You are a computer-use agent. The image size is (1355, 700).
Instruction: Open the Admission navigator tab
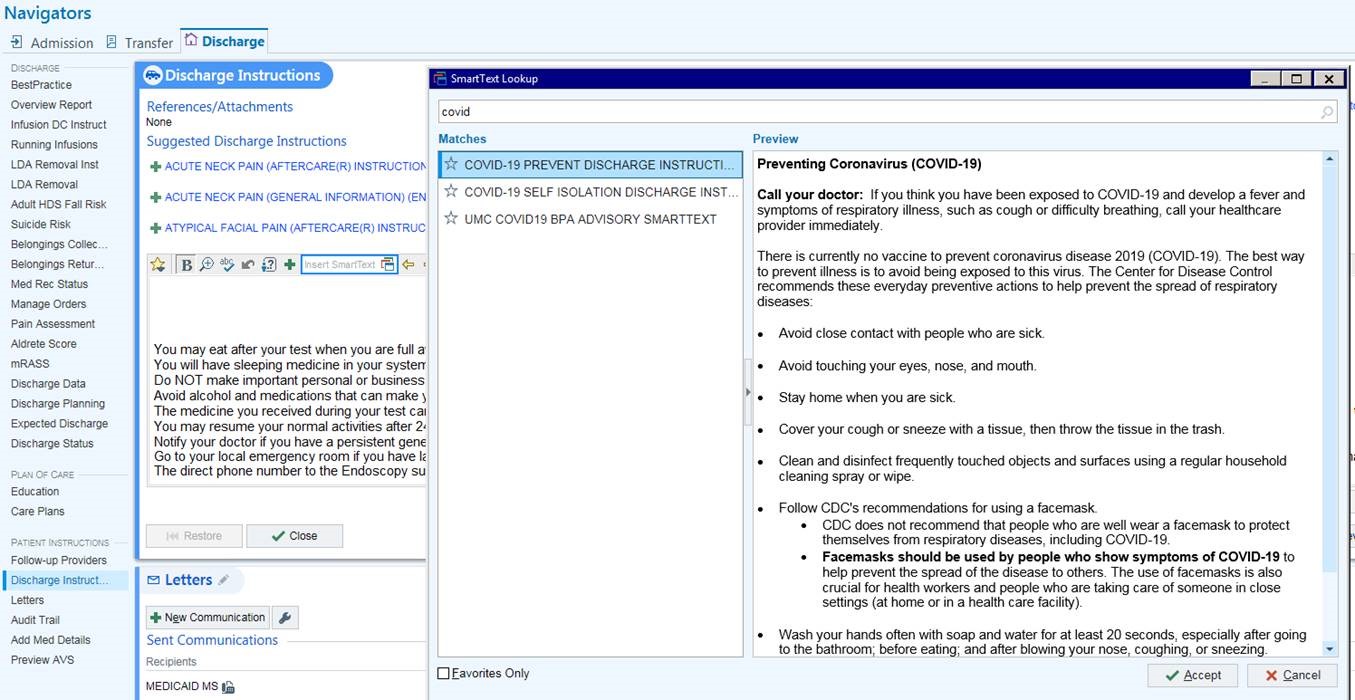52,43
